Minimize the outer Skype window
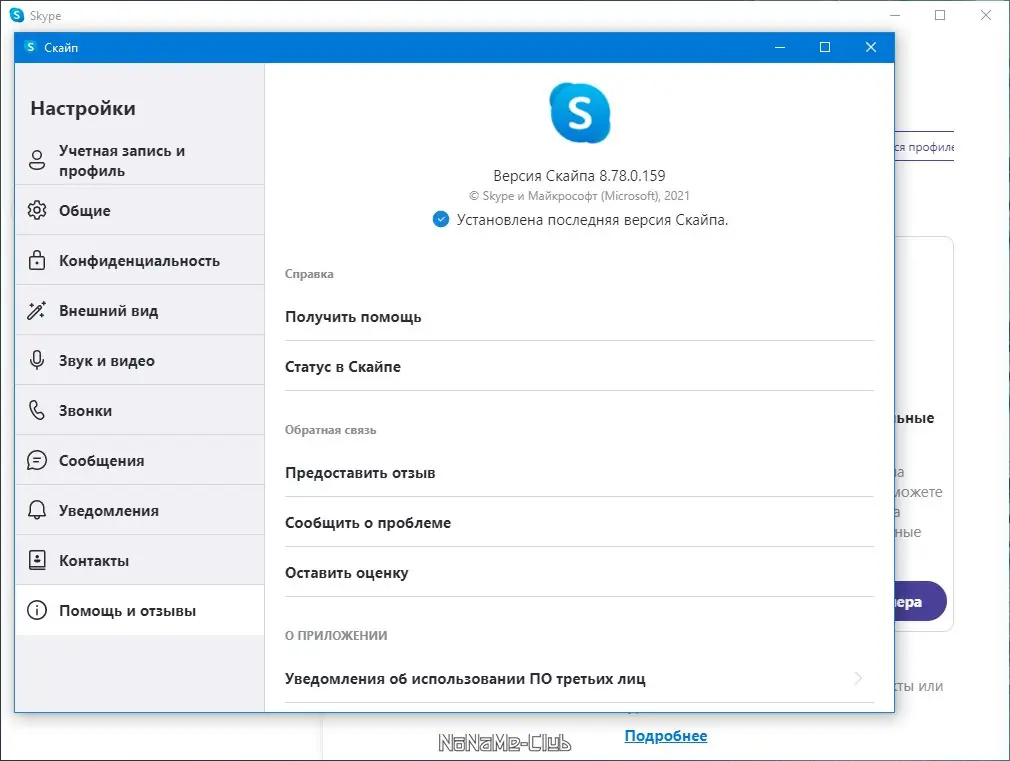 pos(895,15)
